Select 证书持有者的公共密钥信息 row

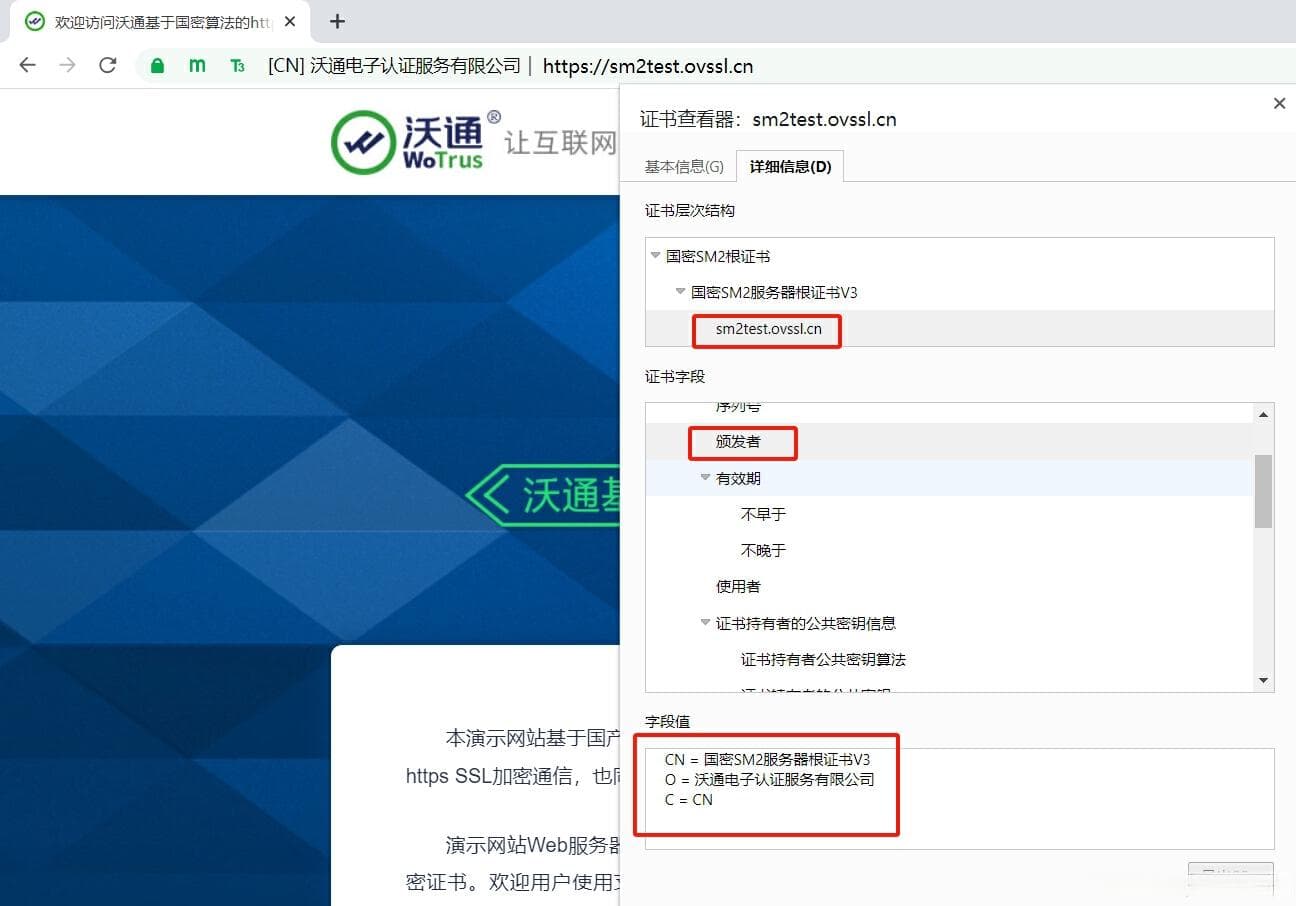(806, 623)
